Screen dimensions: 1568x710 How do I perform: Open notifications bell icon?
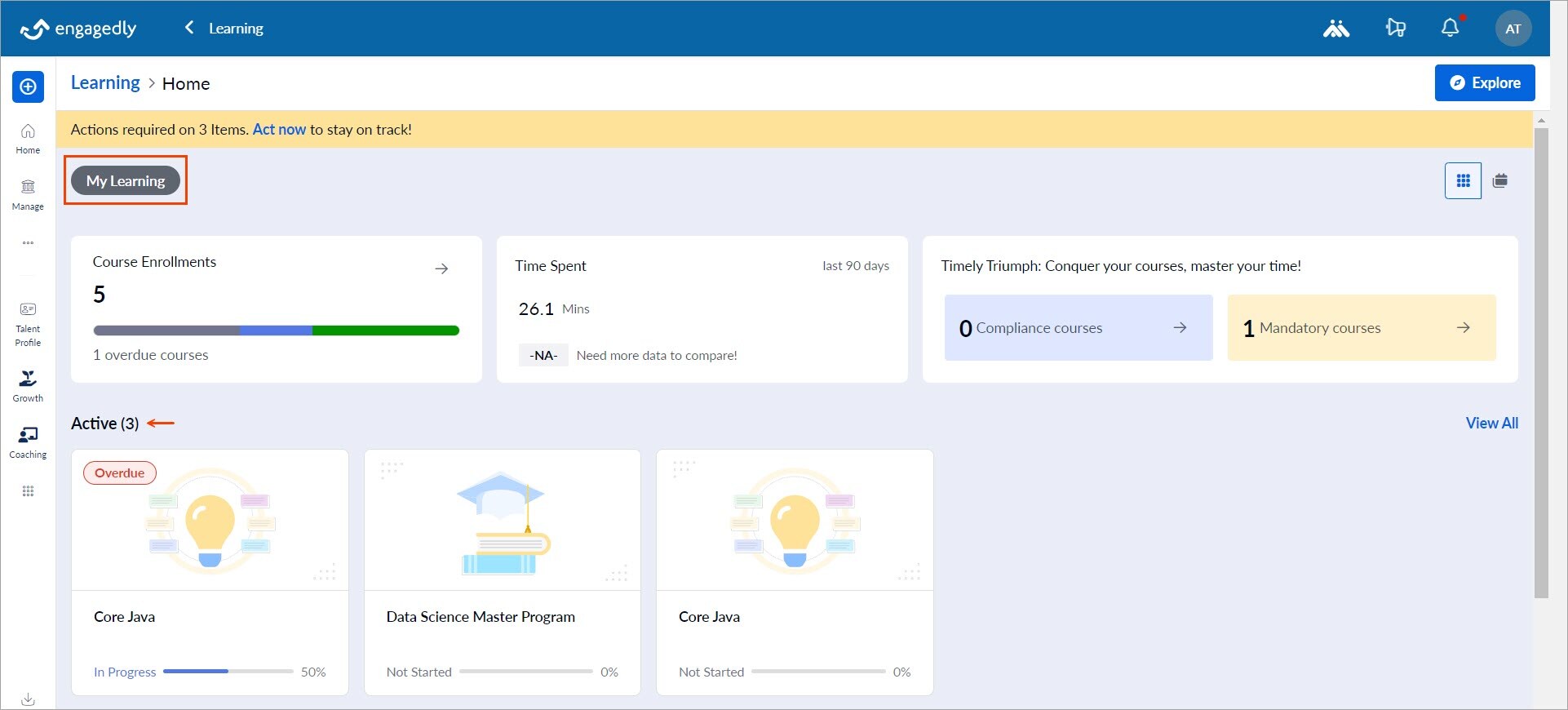tap(1450, 29)
